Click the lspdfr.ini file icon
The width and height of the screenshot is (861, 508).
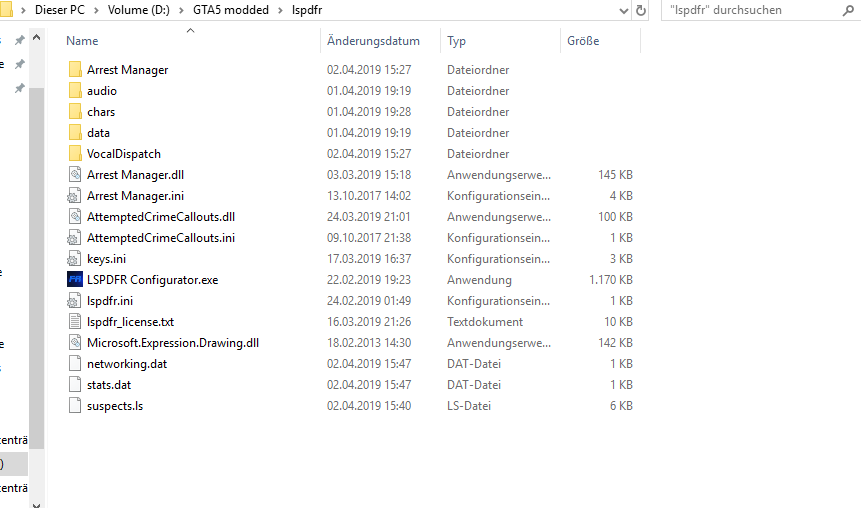pos(74,300)
